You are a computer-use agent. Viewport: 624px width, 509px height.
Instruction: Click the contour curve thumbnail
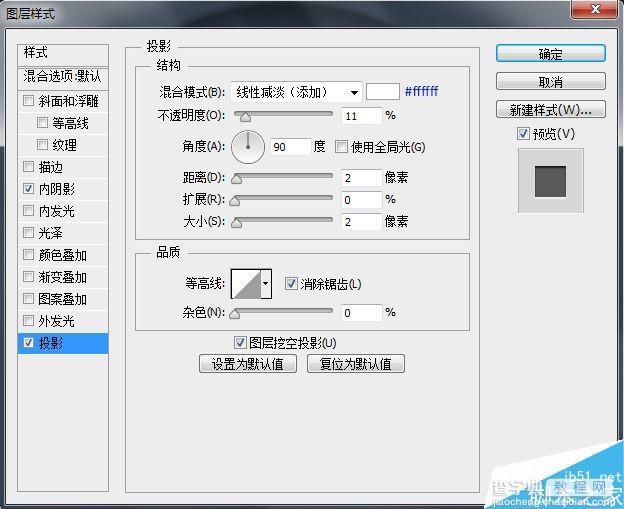click(246, 284)
